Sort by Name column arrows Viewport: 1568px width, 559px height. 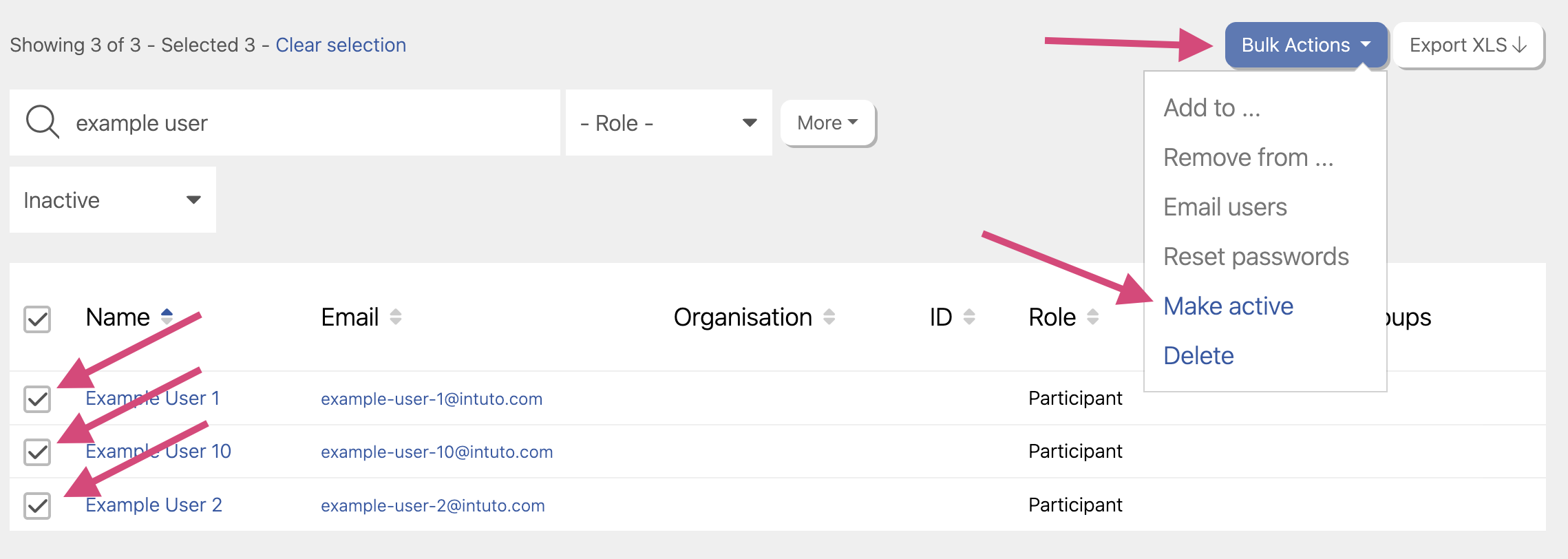(x=167, y=317)
